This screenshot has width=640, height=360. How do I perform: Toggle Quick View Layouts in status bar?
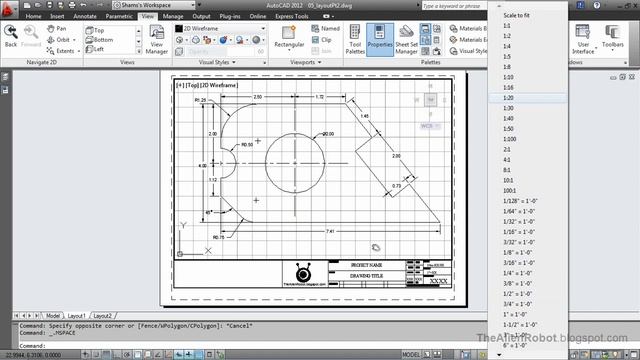(426, 355)
